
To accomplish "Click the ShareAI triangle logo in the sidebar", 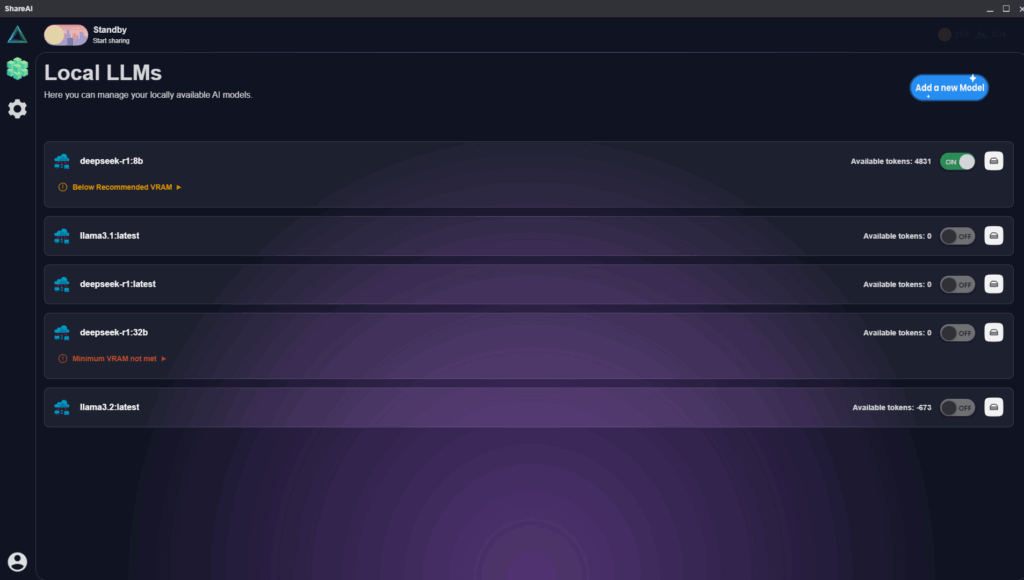I will 18,34.
